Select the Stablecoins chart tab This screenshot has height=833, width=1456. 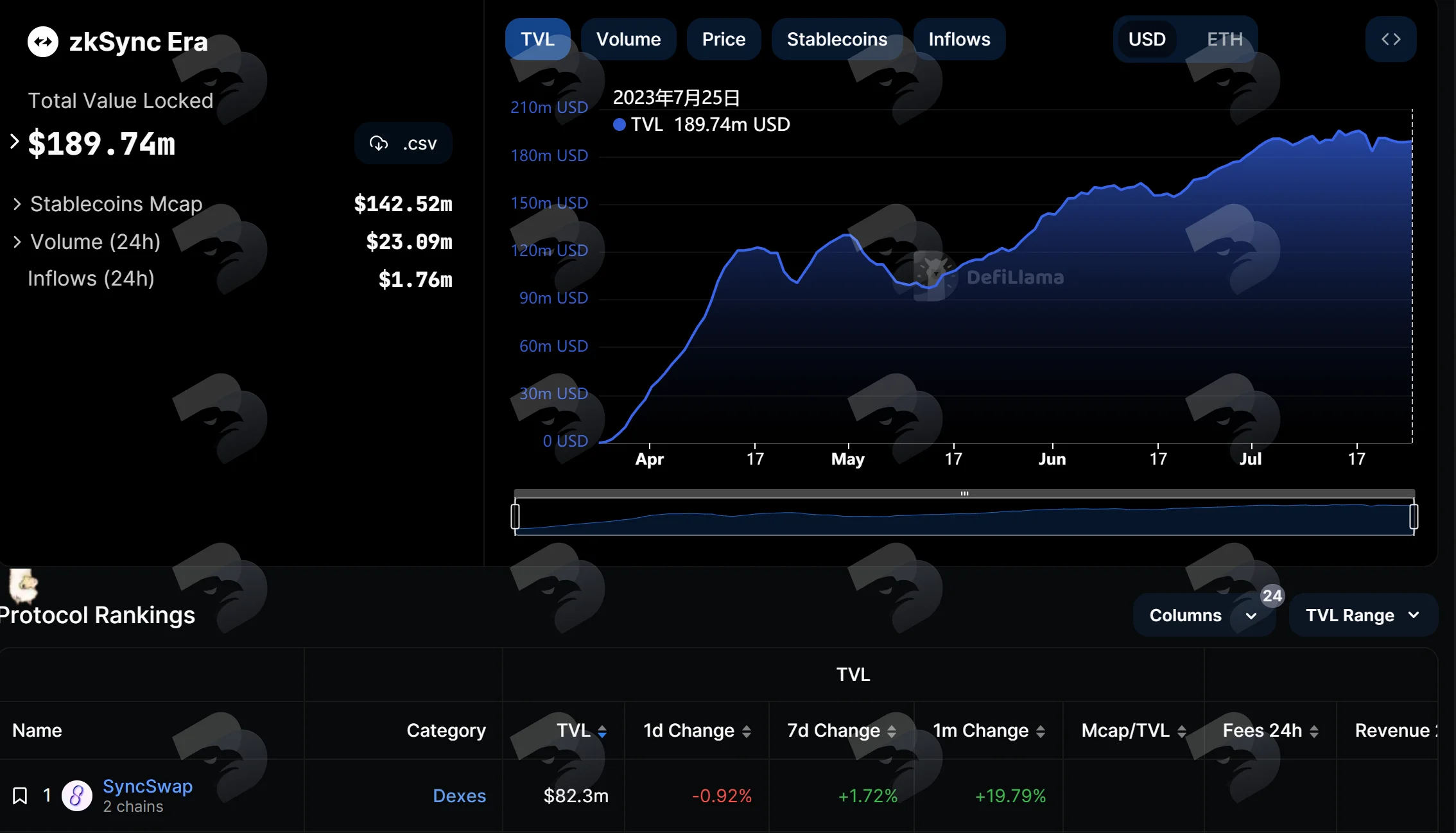coord(837,39)
